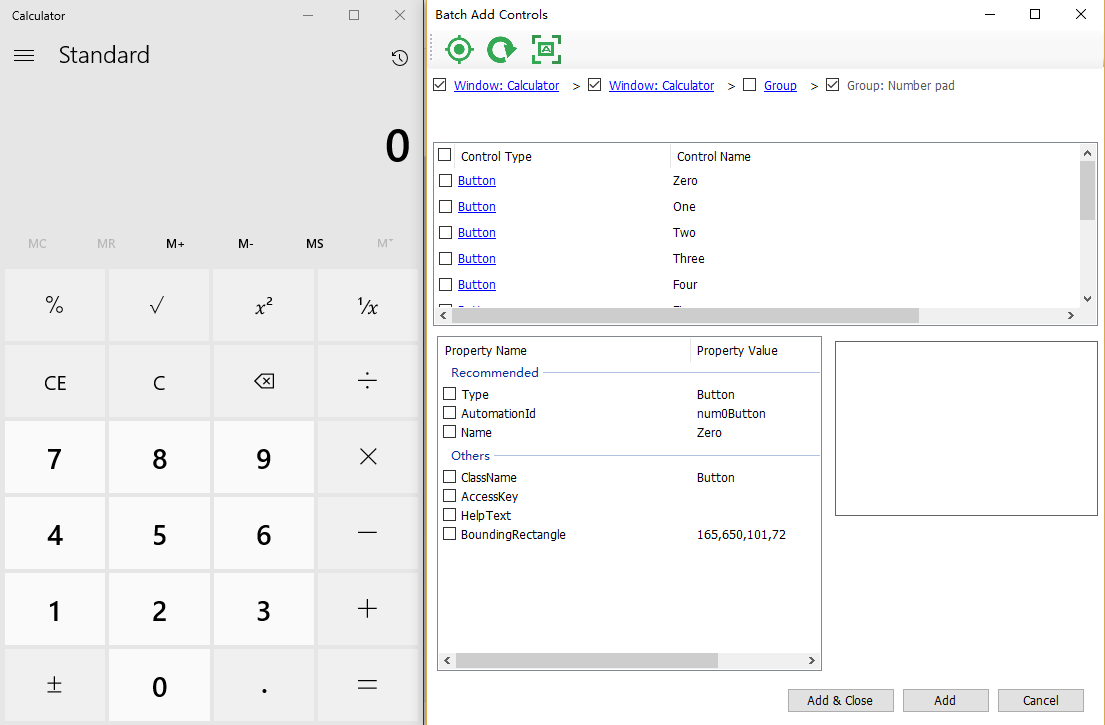Toggle the select-all checkbox beside Control Type
This screenshot has width=1105, height=725.
pos(445,154)
